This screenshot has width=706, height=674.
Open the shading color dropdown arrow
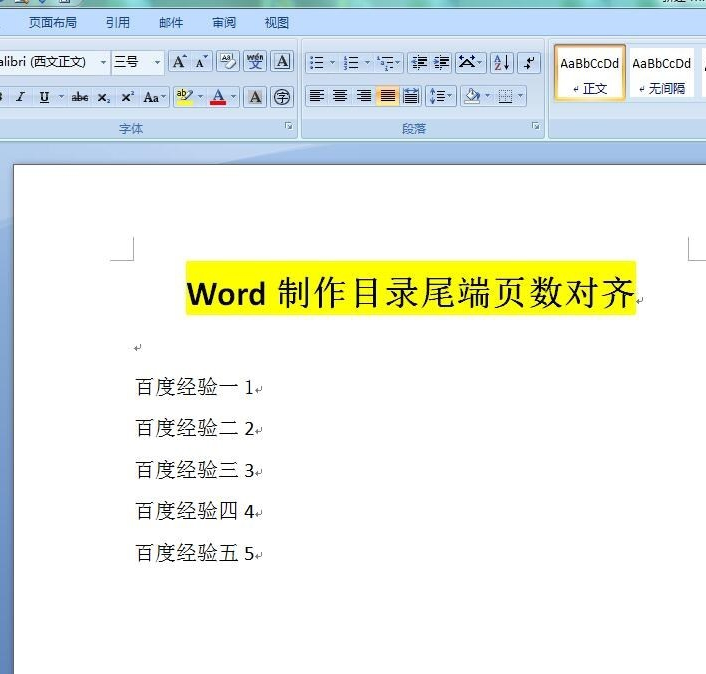pos(488,96)
